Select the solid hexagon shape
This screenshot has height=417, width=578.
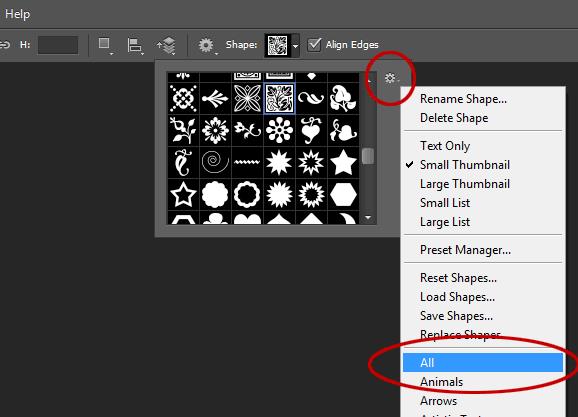click(x=343, y=194)
